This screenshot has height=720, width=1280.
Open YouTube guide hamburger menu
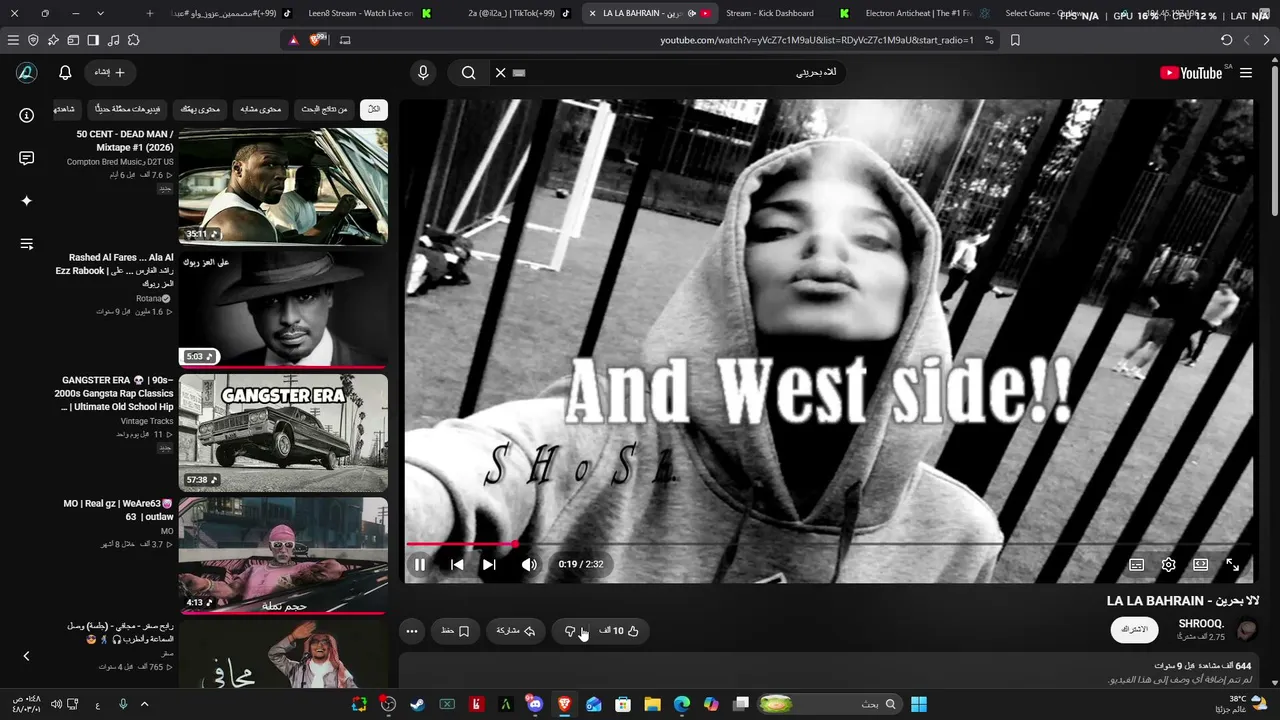point(1246,73)
